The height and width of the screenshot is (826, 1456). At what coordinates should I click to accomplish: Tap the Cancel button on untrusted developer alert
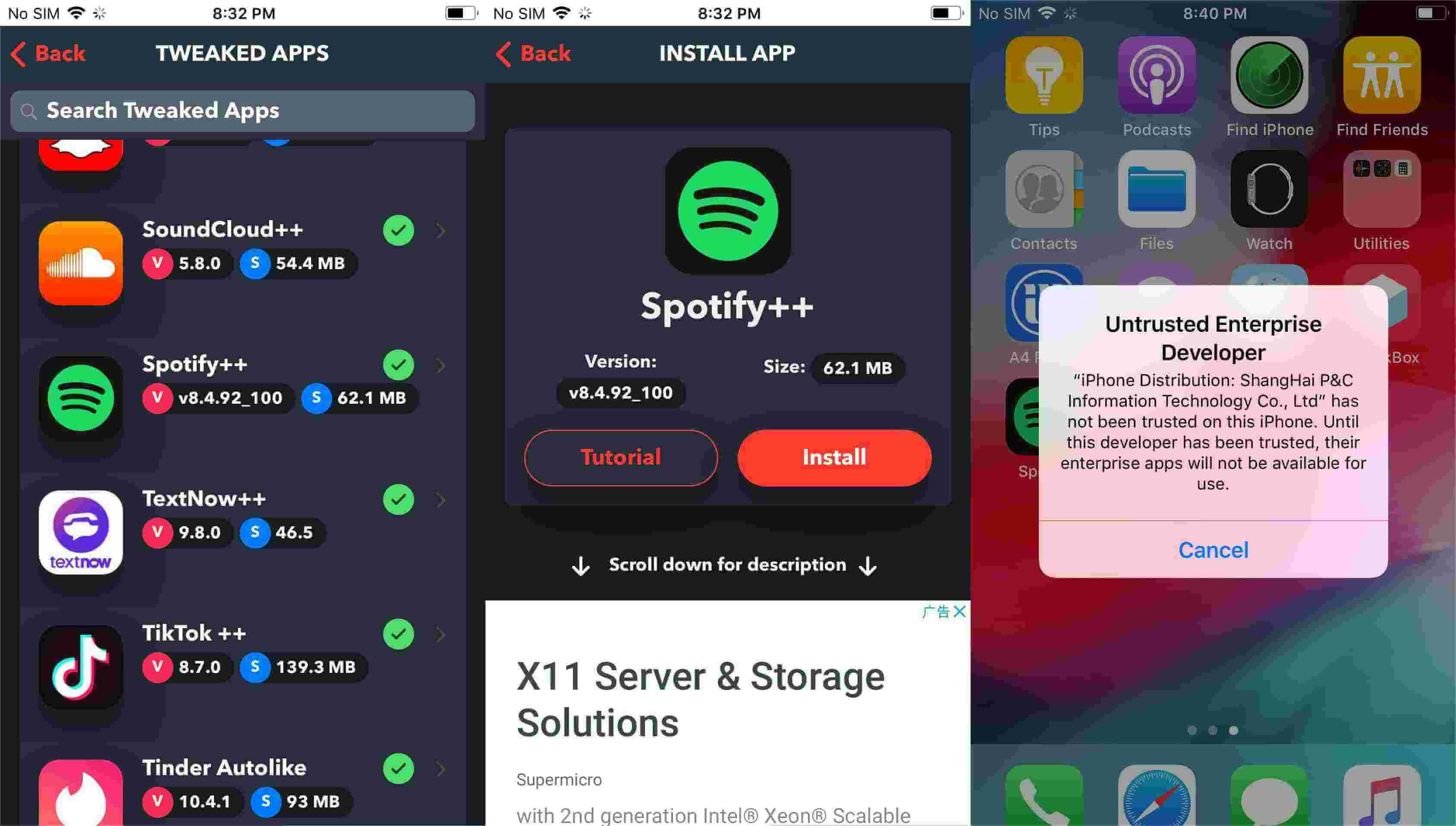pyautogui.click(x=1213, y=549)
